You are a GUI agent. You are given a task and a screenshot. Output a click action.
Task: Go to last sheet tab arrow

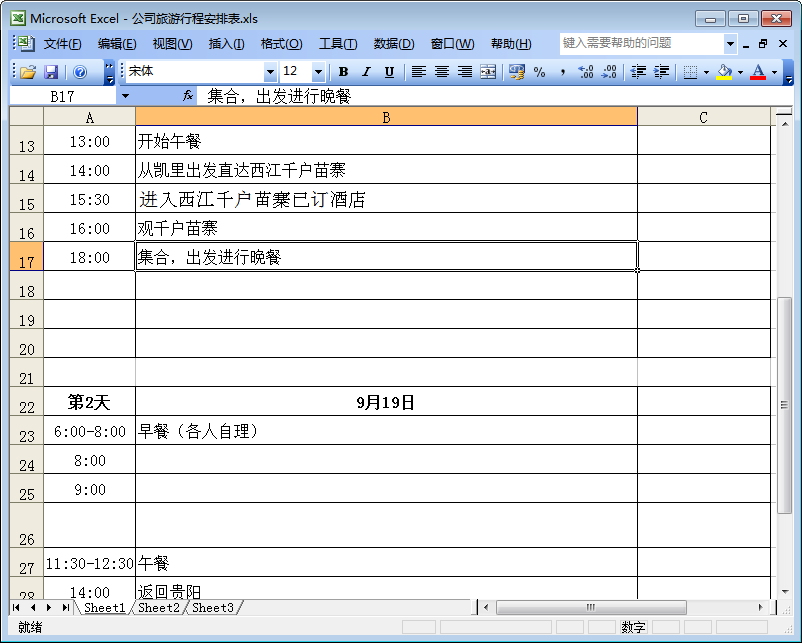click(x=65, y=608)
